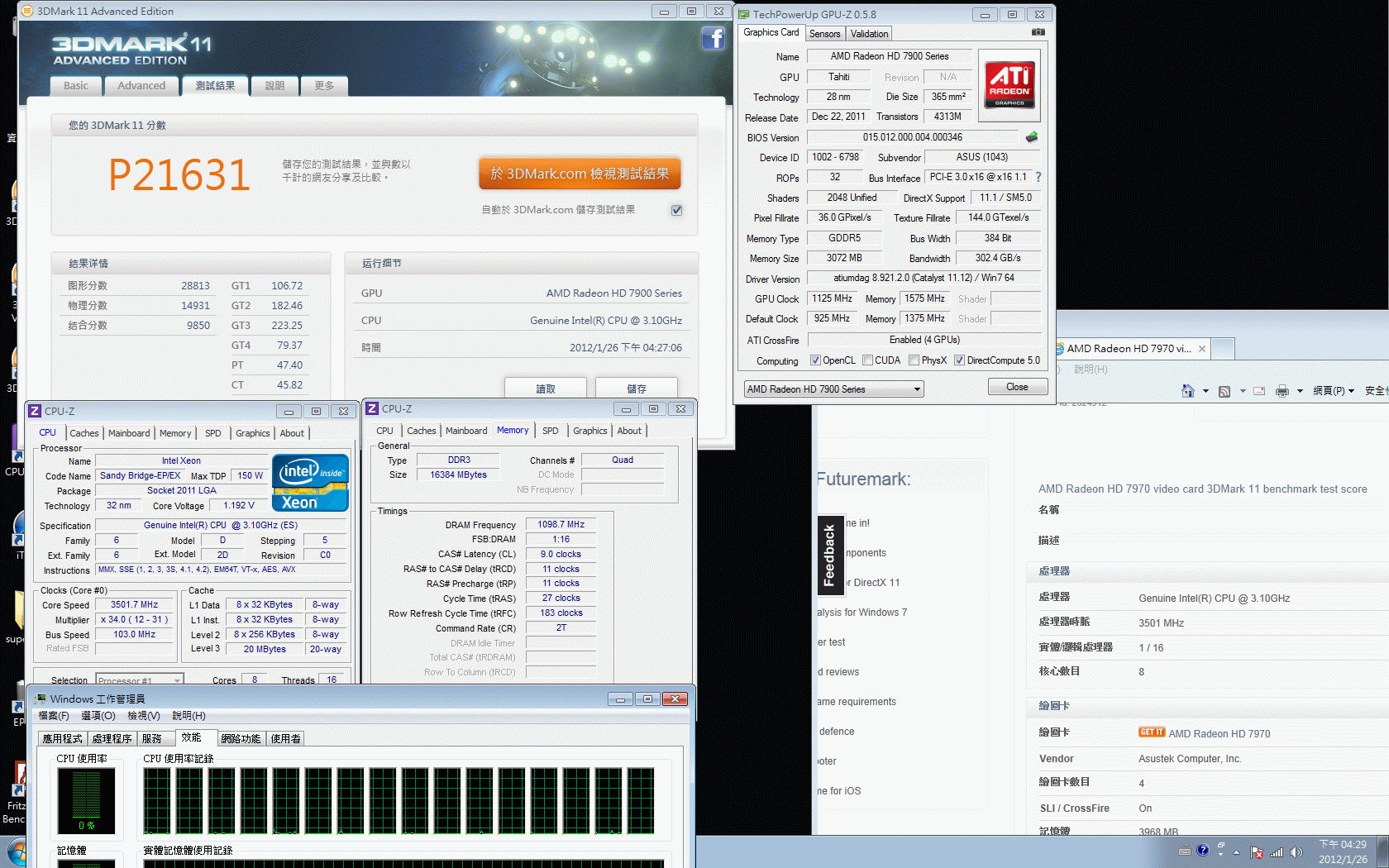Open the Mainboard tab in the CPU-Z window showing CPU
The height and width of the screenshot is (868, 1389).
pos(129,433)
